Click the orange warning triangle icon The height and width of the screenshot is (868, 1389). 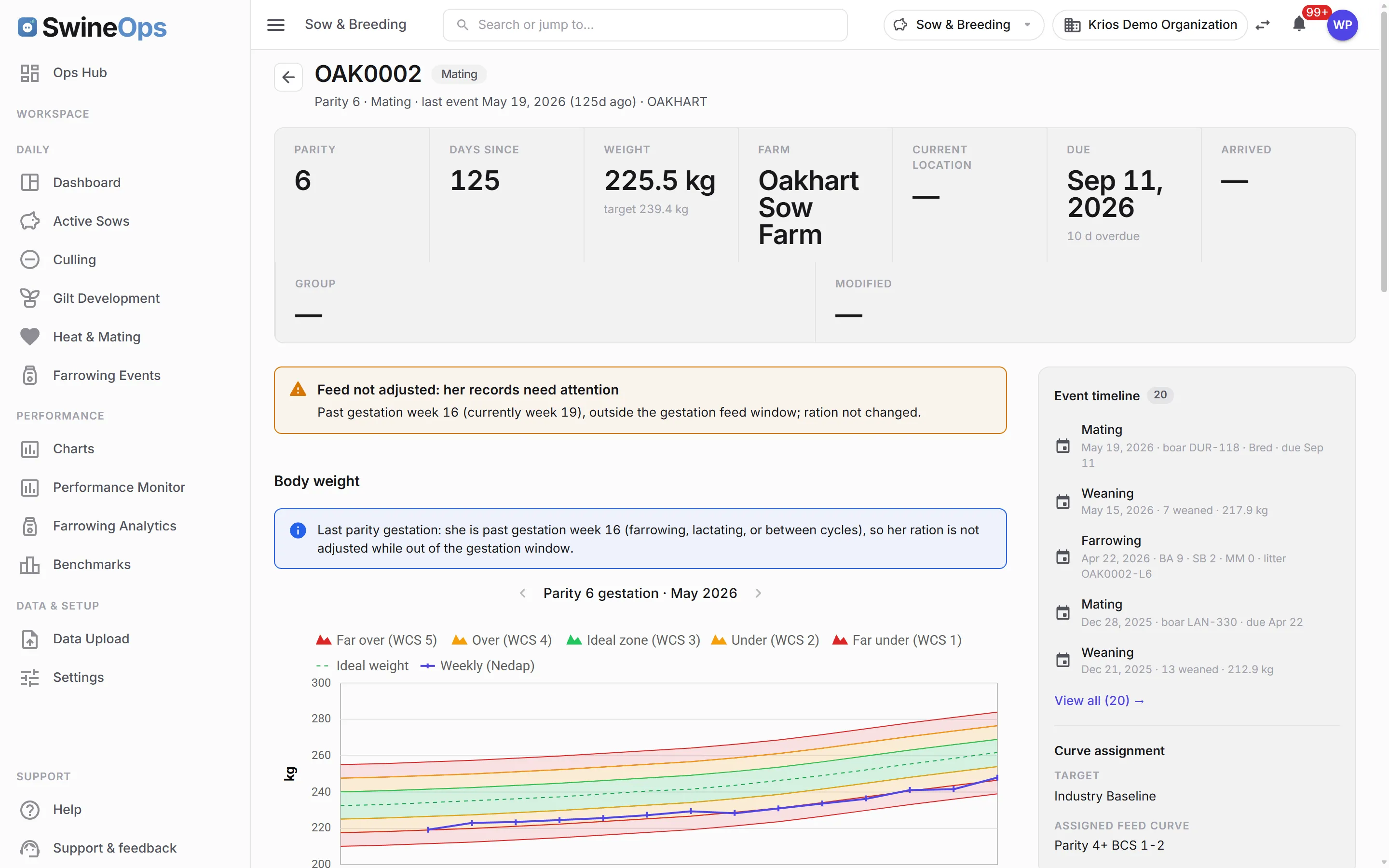[x=298, y=389]
